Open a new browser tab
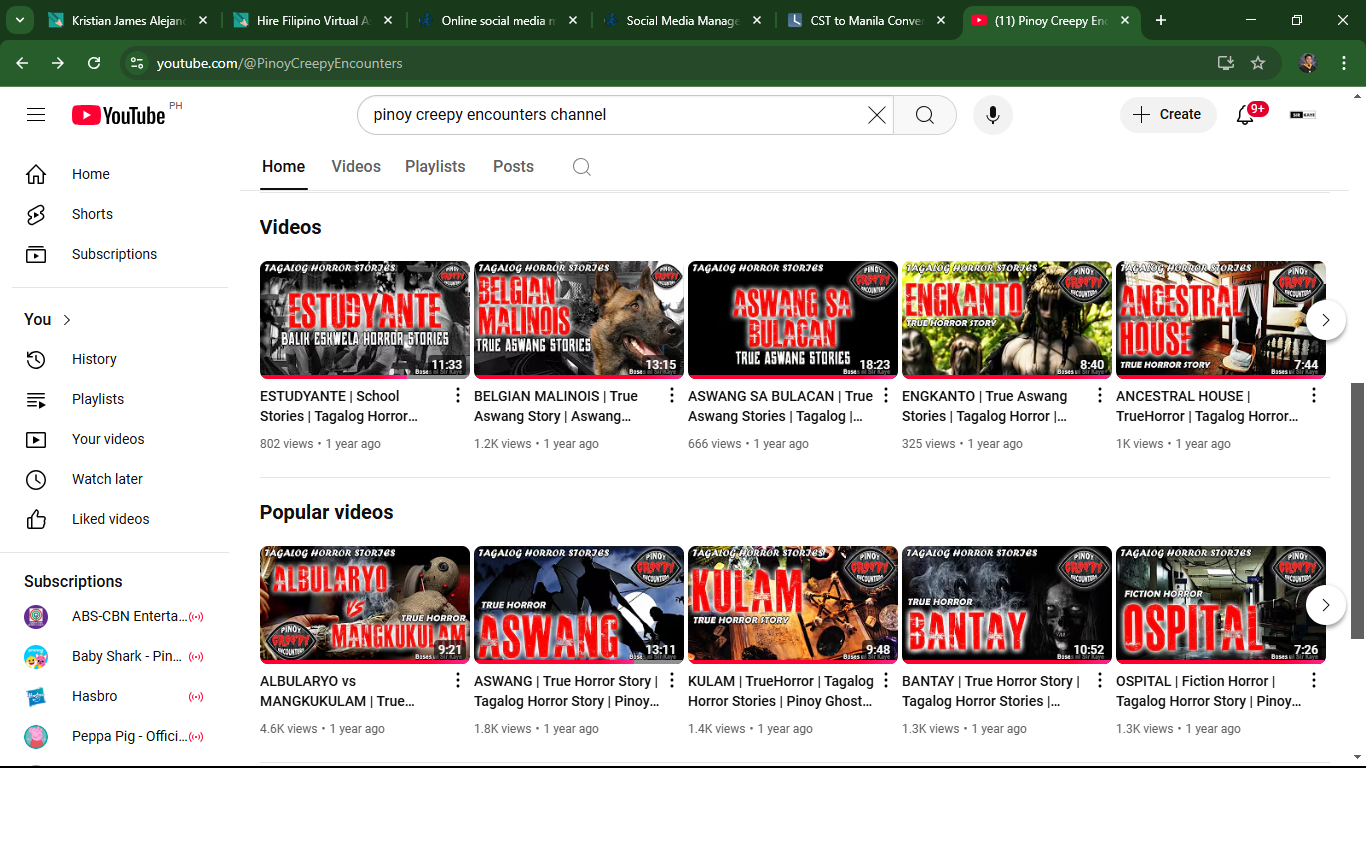The height and width of the screenshot is (866, 1366). (1161, 20)
